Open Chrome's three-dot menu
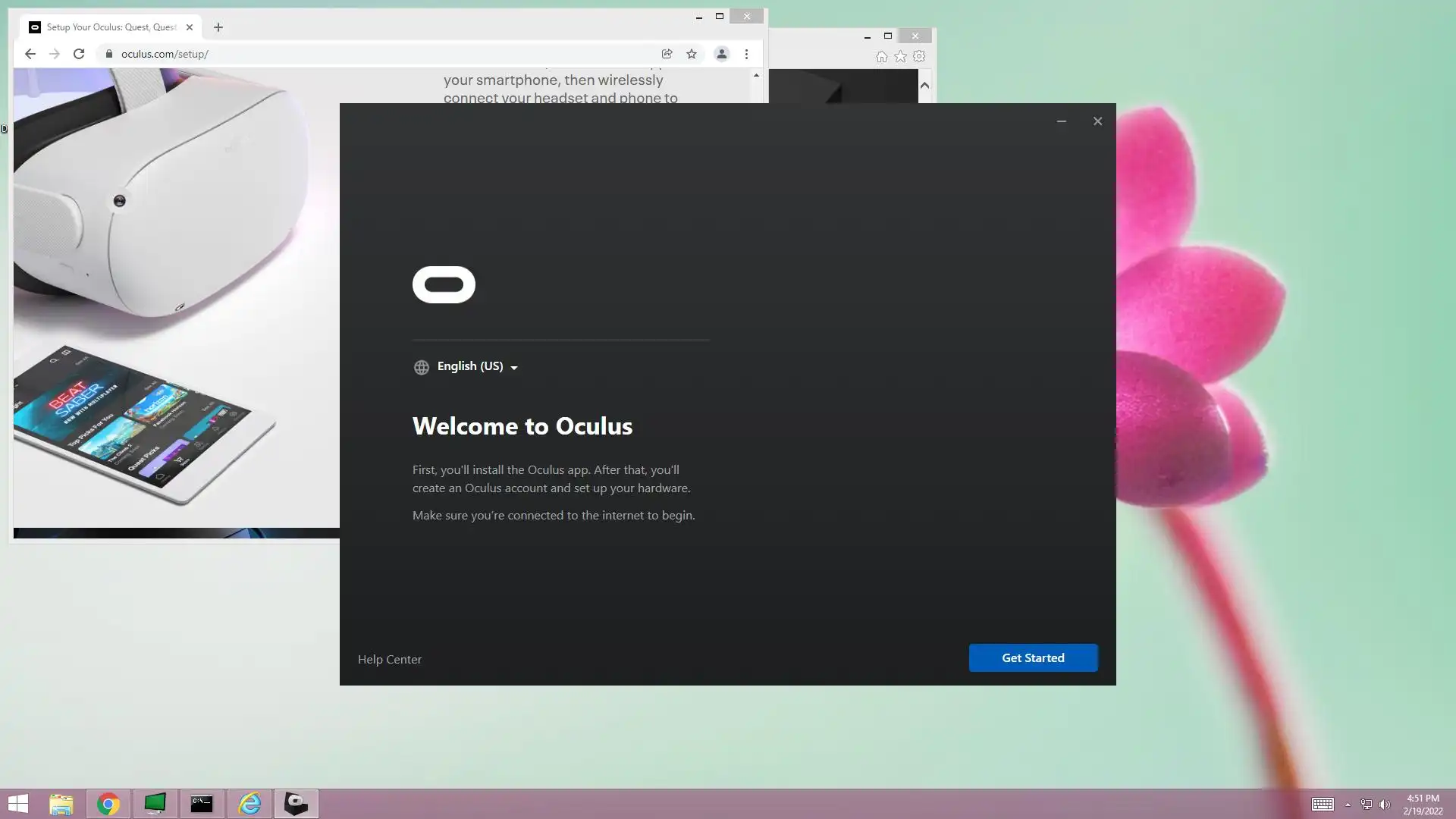1456x819 pixels. (746, 54)
